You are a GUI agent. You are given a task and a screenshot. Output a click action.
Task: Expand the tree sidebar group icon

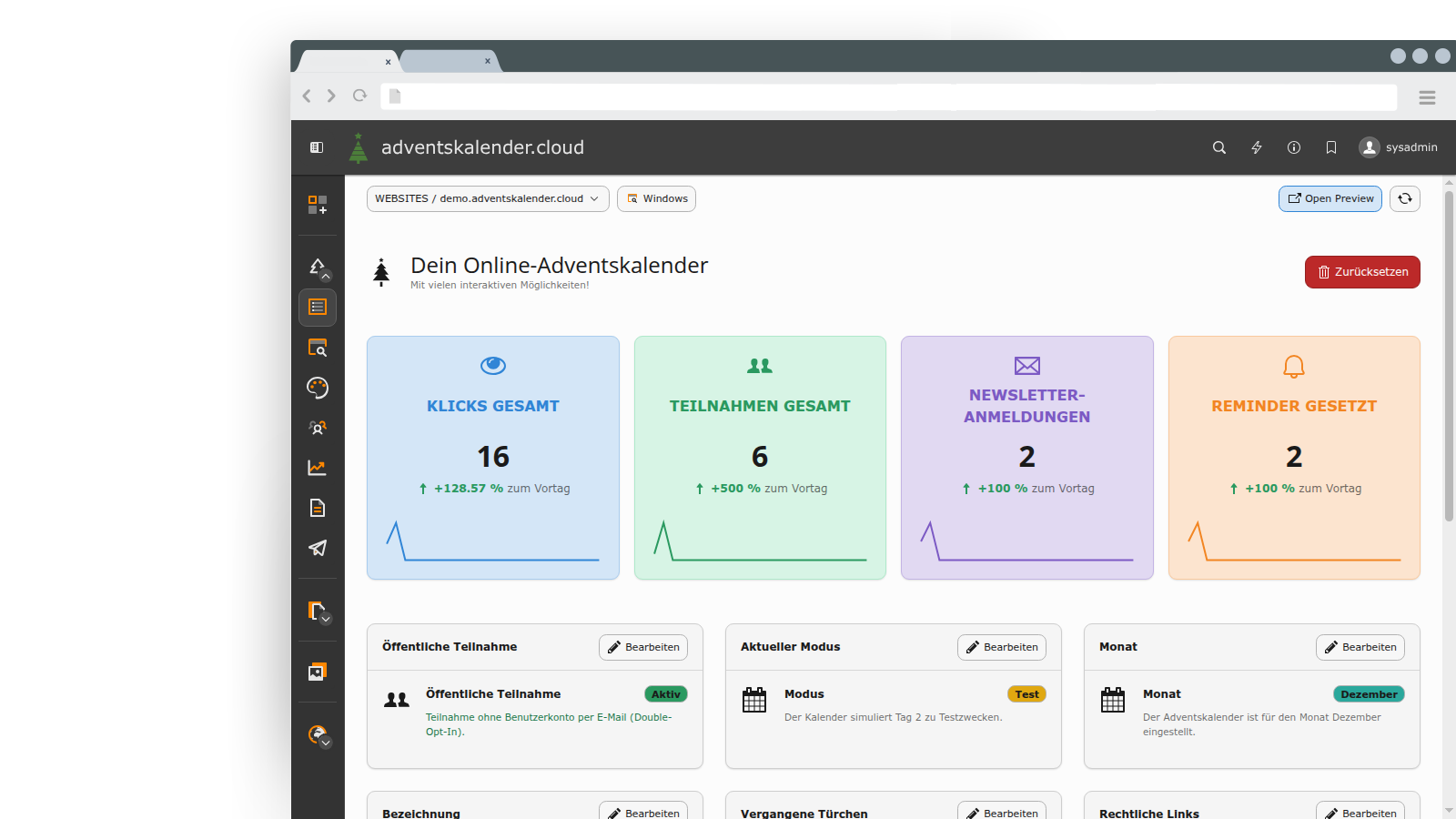(x=318, y=268)
